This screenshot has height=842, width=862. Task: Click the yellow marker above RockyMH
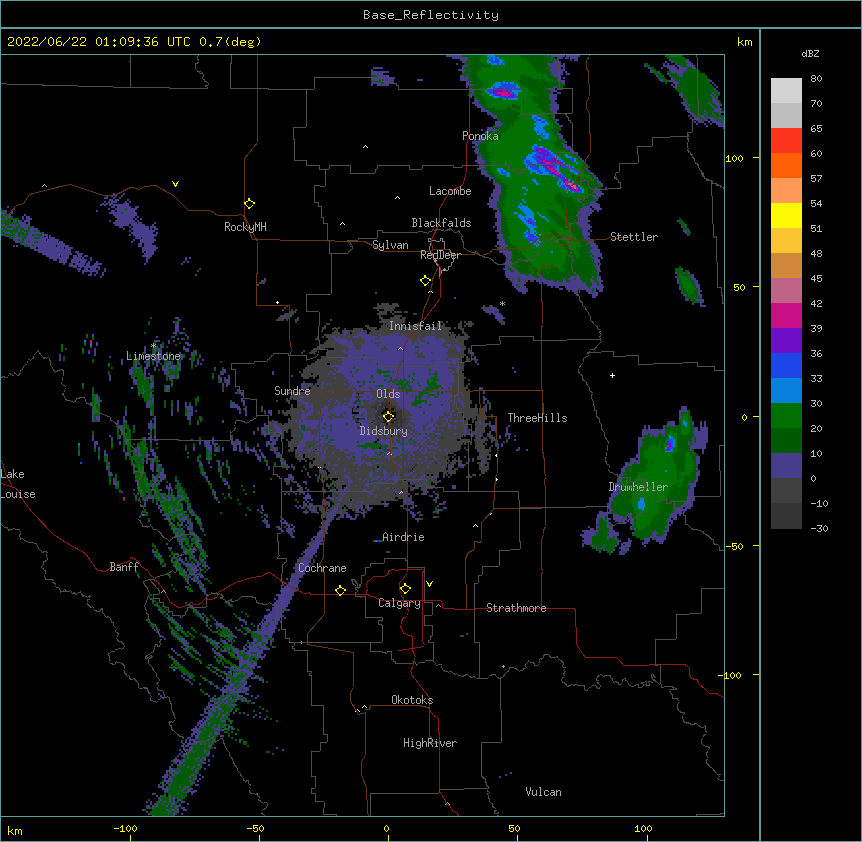point(249,203)
